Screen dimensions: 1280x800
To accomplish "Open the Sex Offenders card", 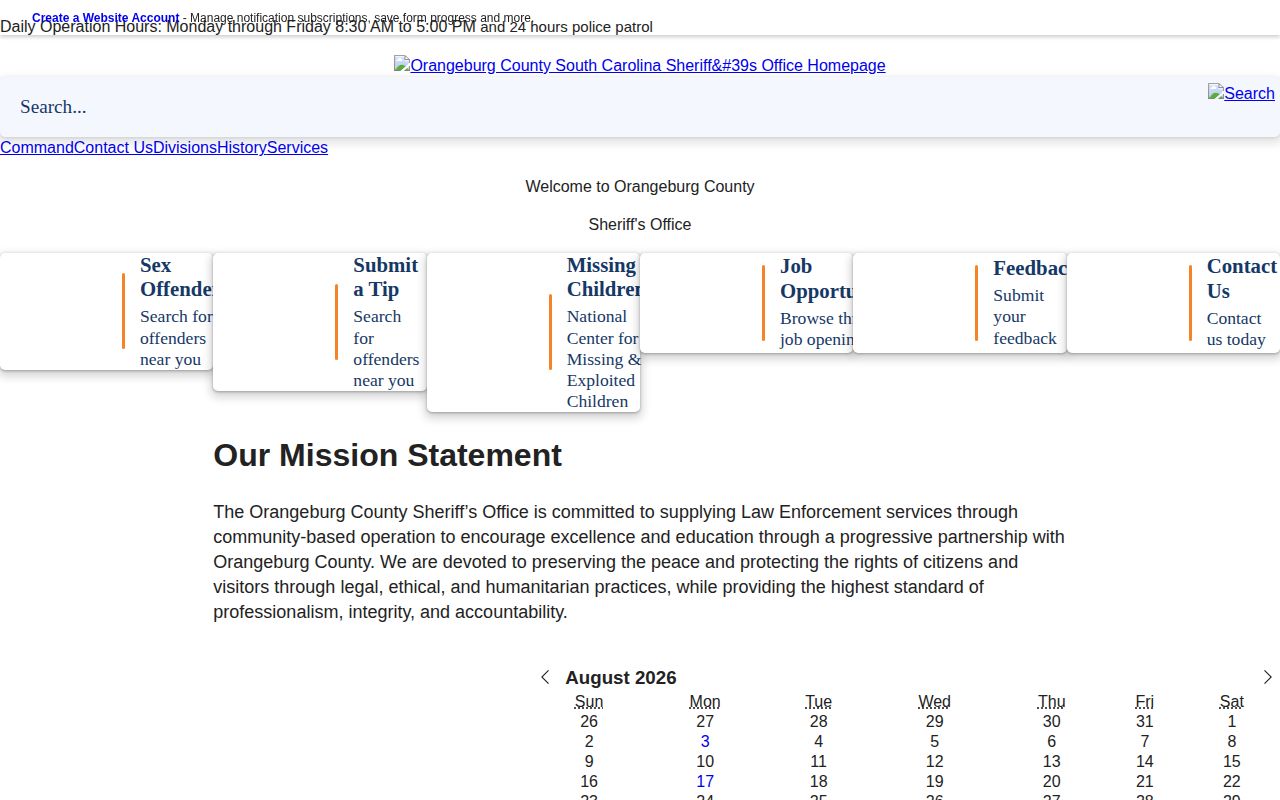I will tap(106, 311).
